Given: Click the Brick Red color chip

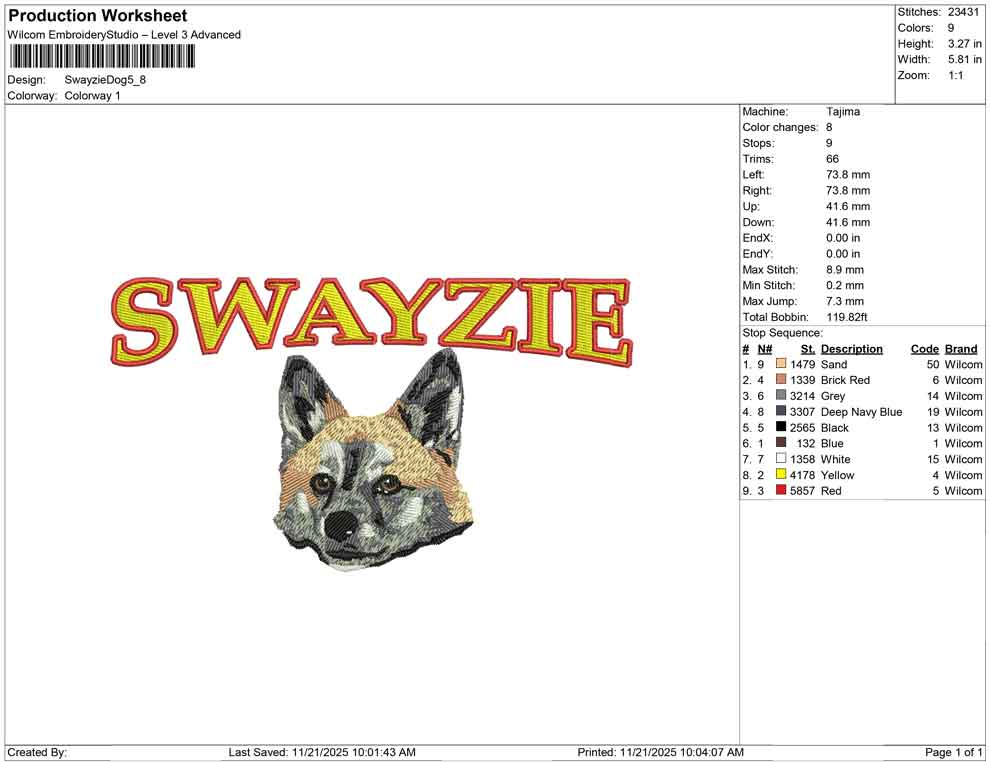Looking at the screenshot, I should tap(781, 380).
